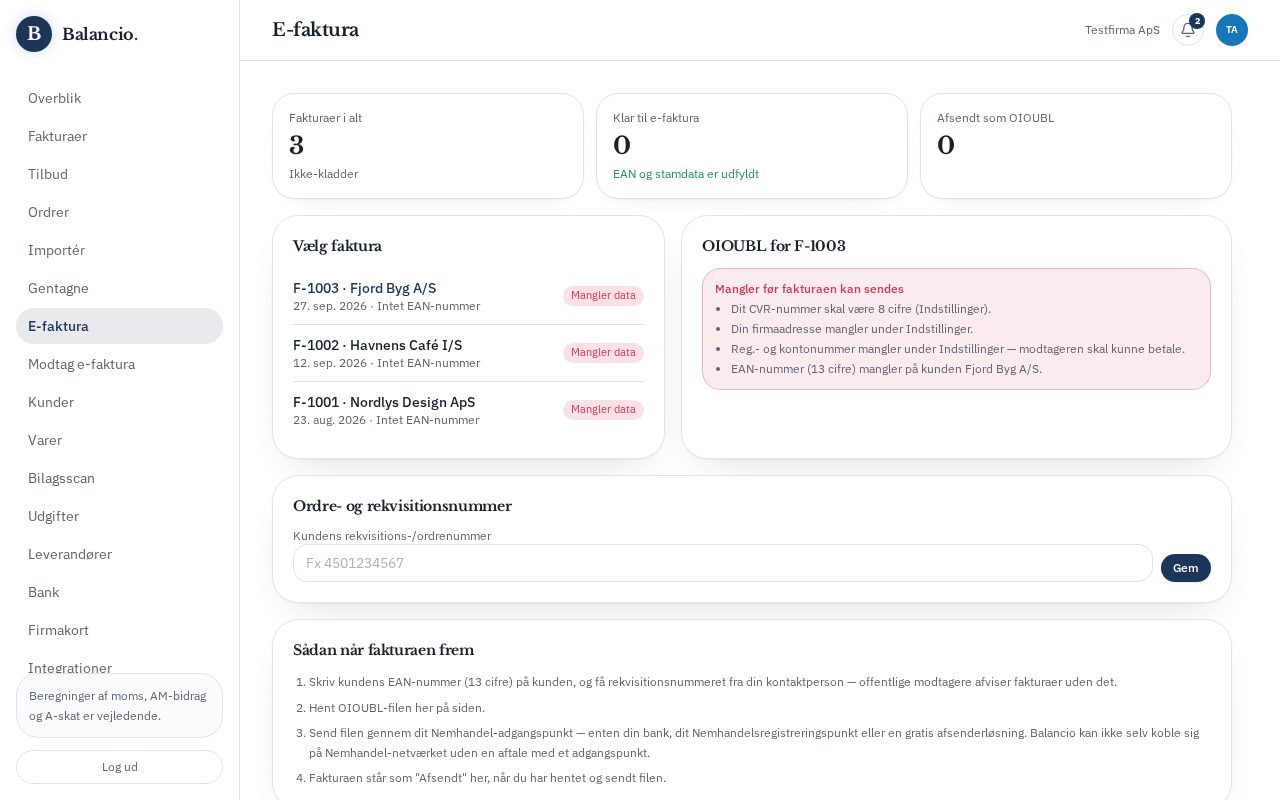Image resolution: width=1280 pixels, height=800 pixels.
Task: Select invoice F-1003 · Fjord Byg A/S
Action: pyautogui.click(x=468, y=296)
